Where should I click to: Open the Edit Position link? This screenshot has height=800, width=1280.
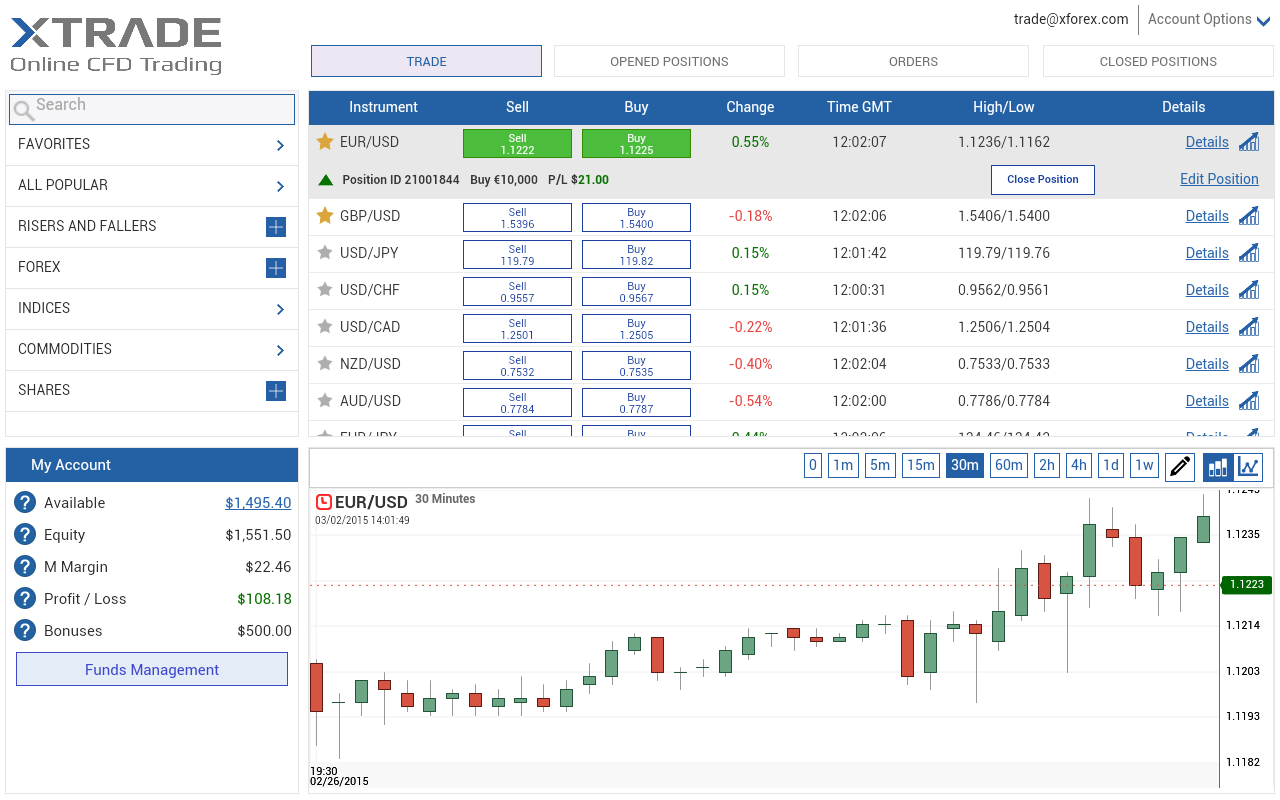coord(1218,179)
